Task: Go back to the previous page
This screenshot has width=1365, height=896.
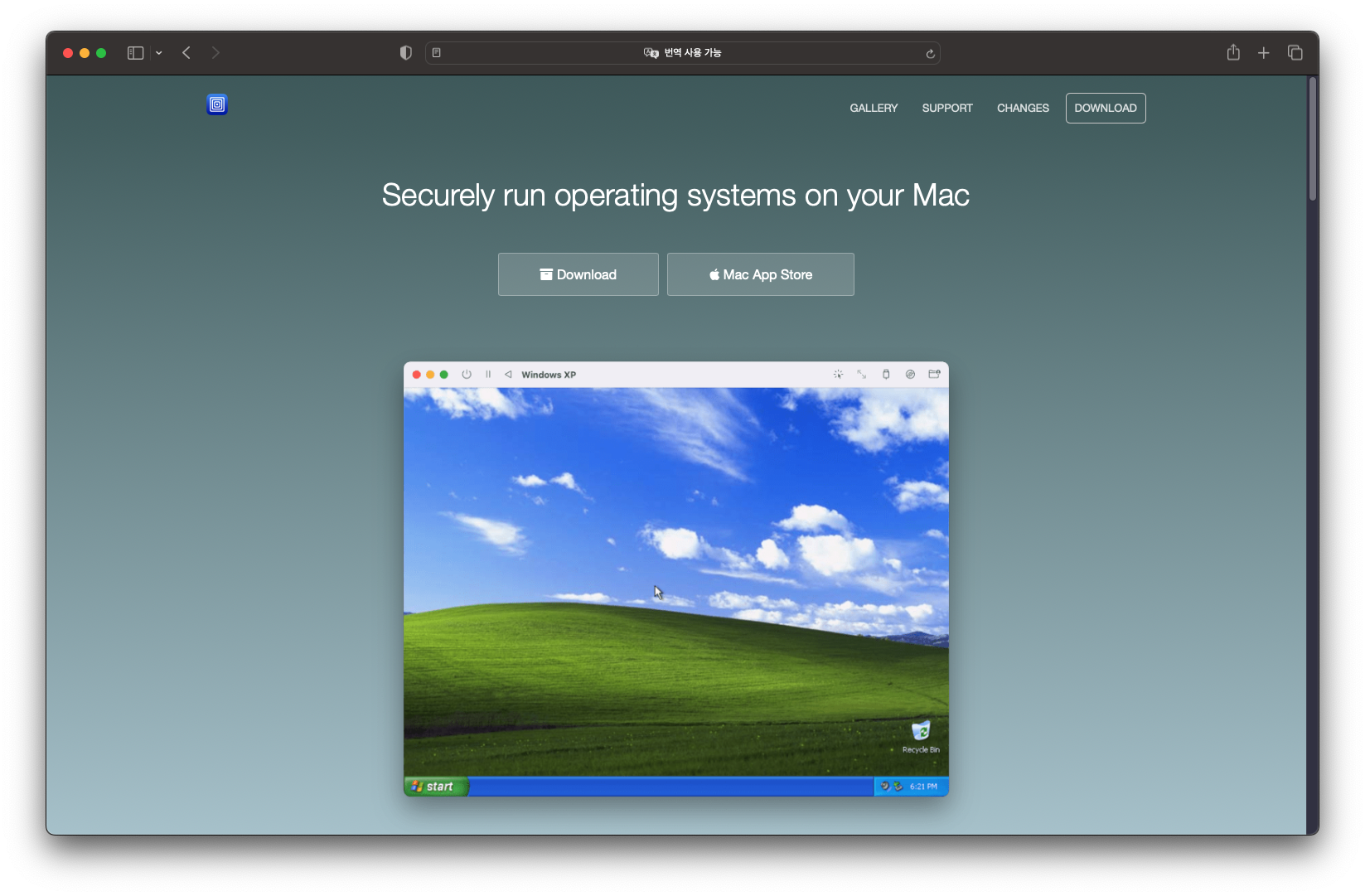Action: [186, 53]
